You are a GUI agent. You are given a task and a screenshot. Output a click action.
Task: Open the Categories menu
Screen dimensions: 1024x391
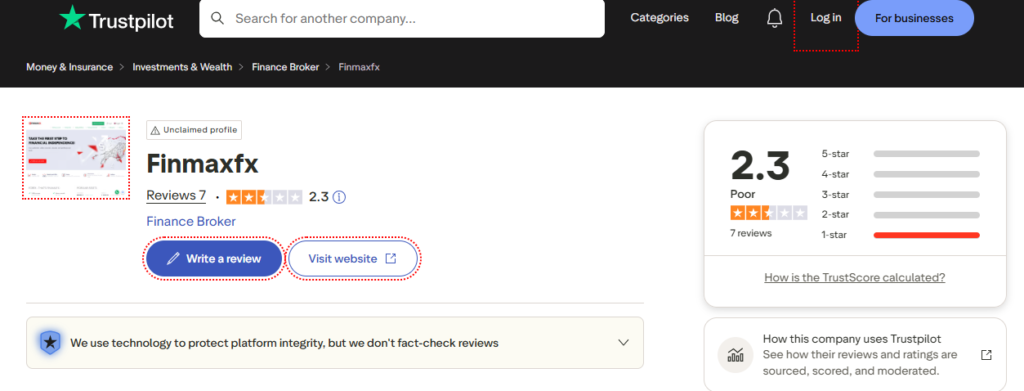click(660, 18)
